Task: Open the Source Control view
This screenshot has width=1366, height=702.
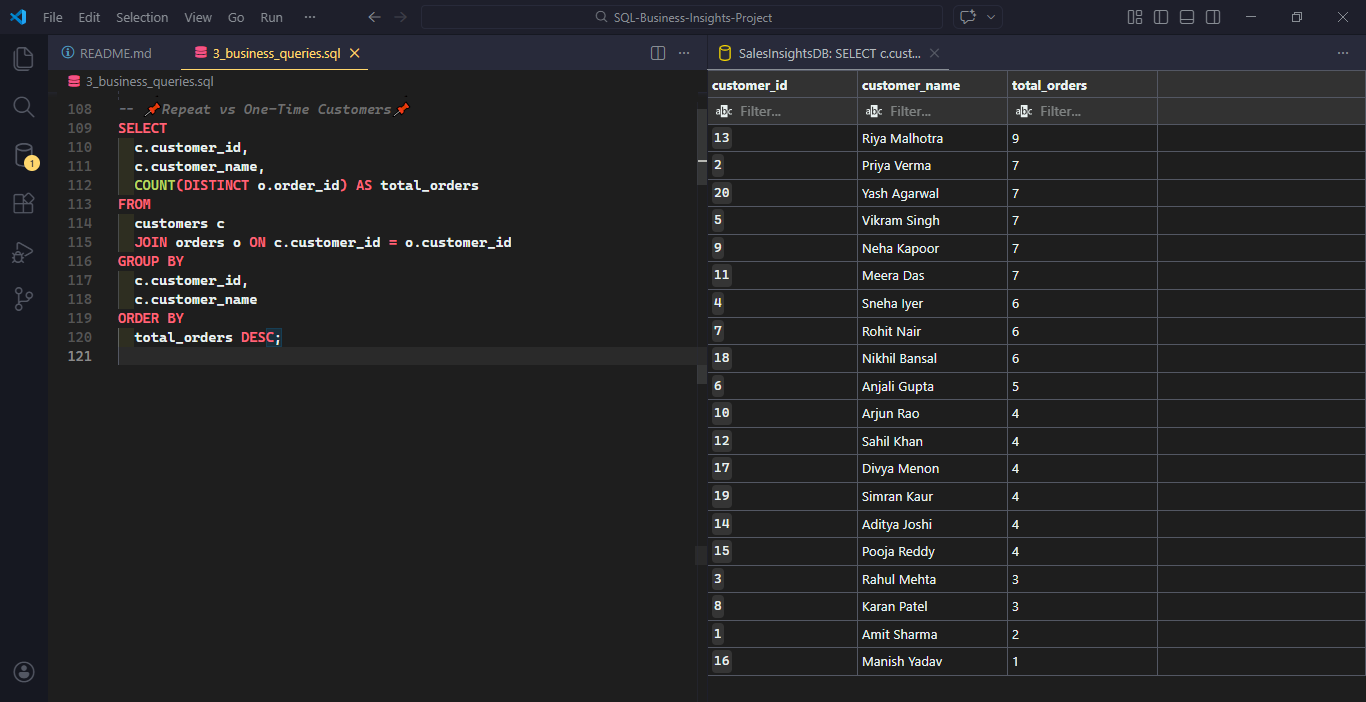Action: (x=24, y=299)
